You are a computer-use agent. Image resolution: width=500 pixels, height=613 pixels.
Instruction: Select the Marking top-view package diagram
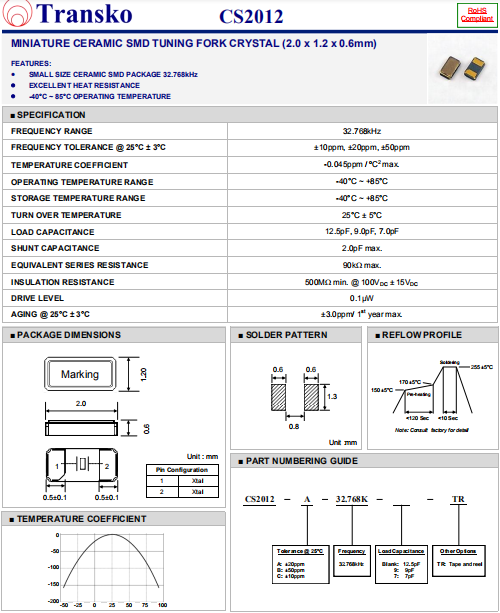pos(80,374)
